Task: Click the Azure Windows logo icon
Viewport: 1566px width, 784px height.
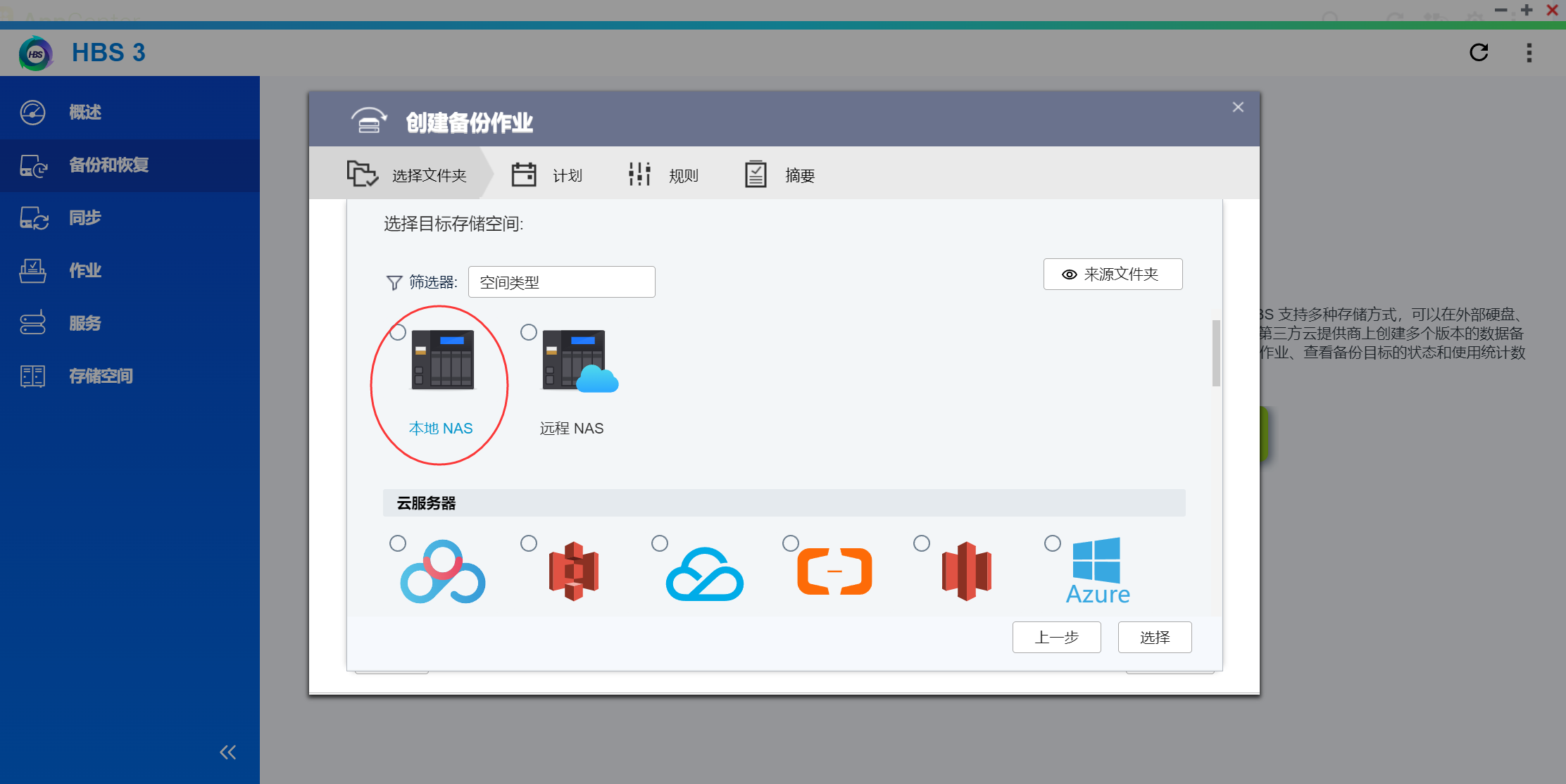Action: (1098, 571)
